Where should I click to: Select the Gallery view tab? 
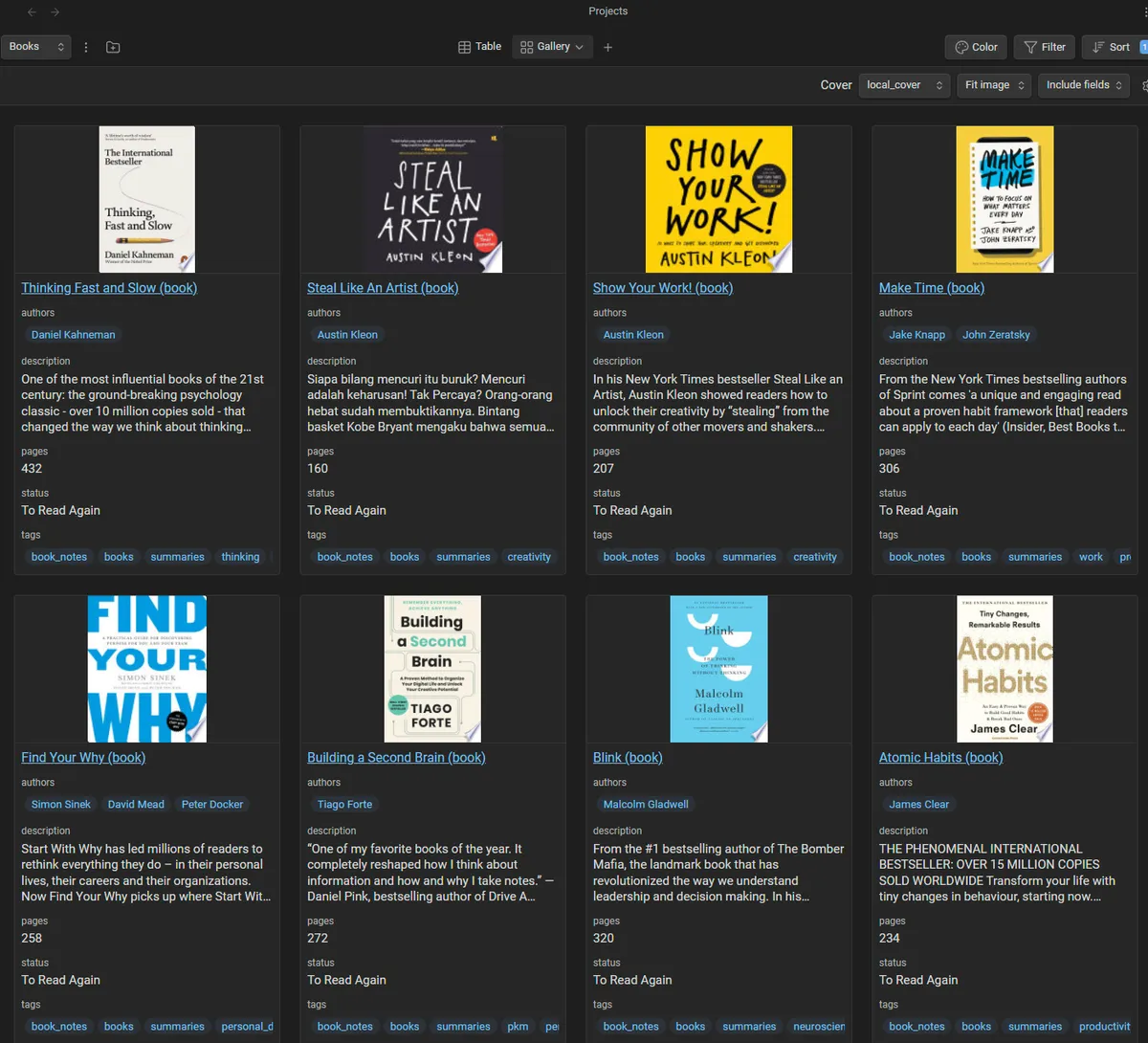pos(553,47)
